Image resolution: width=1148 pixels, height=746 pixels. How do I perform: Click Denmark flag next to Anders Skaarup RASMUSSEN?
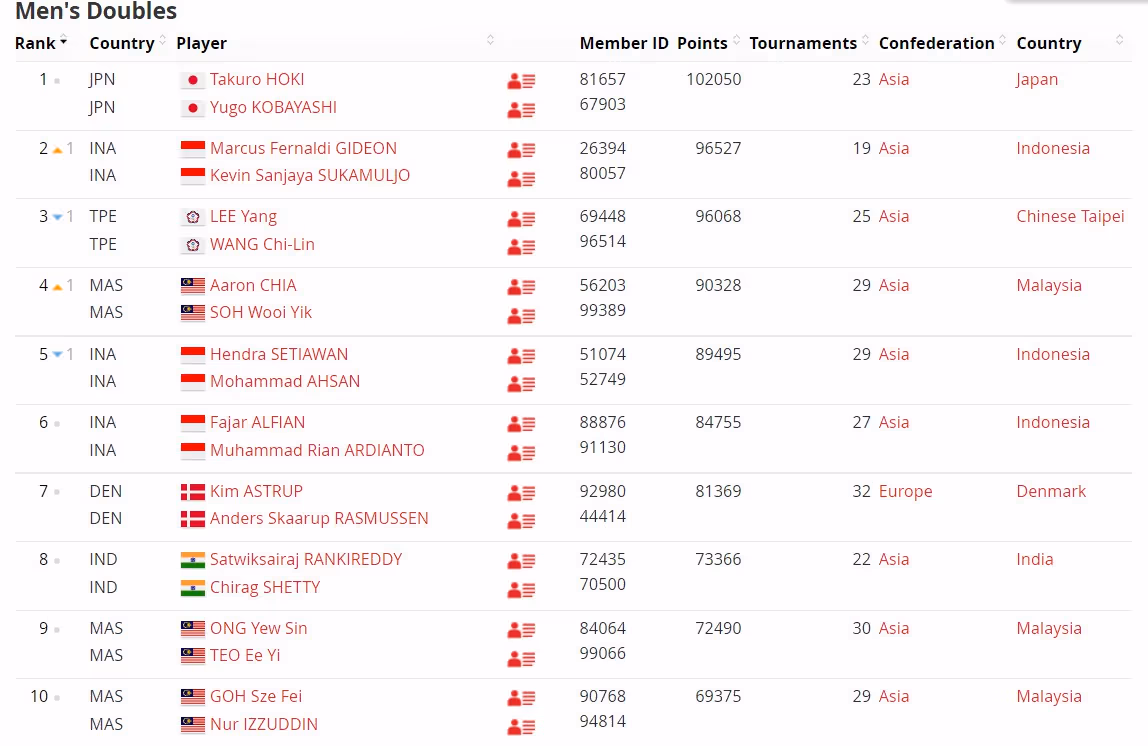[193, 519]
